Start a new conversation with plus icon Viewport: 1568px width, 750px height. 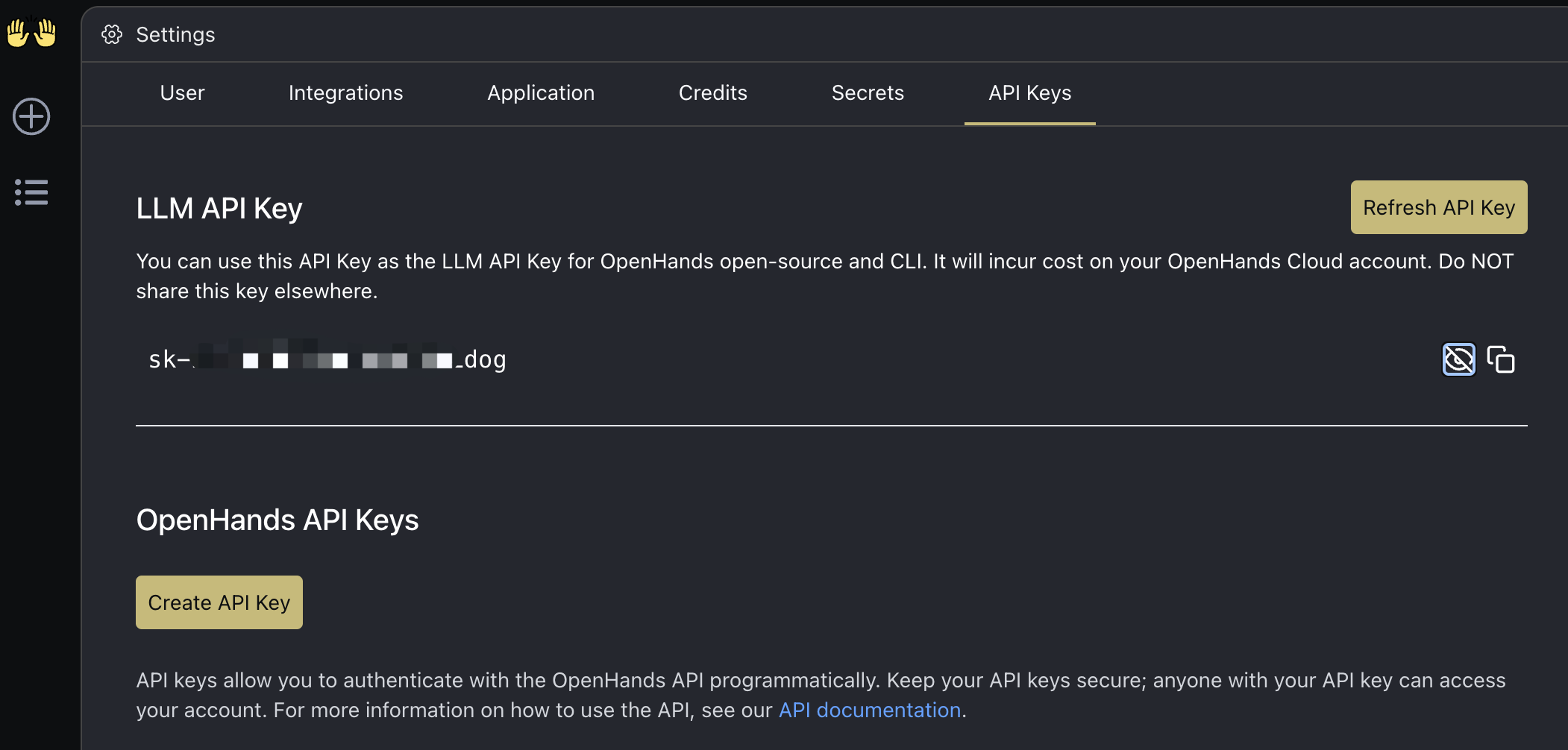coord(31,116)
